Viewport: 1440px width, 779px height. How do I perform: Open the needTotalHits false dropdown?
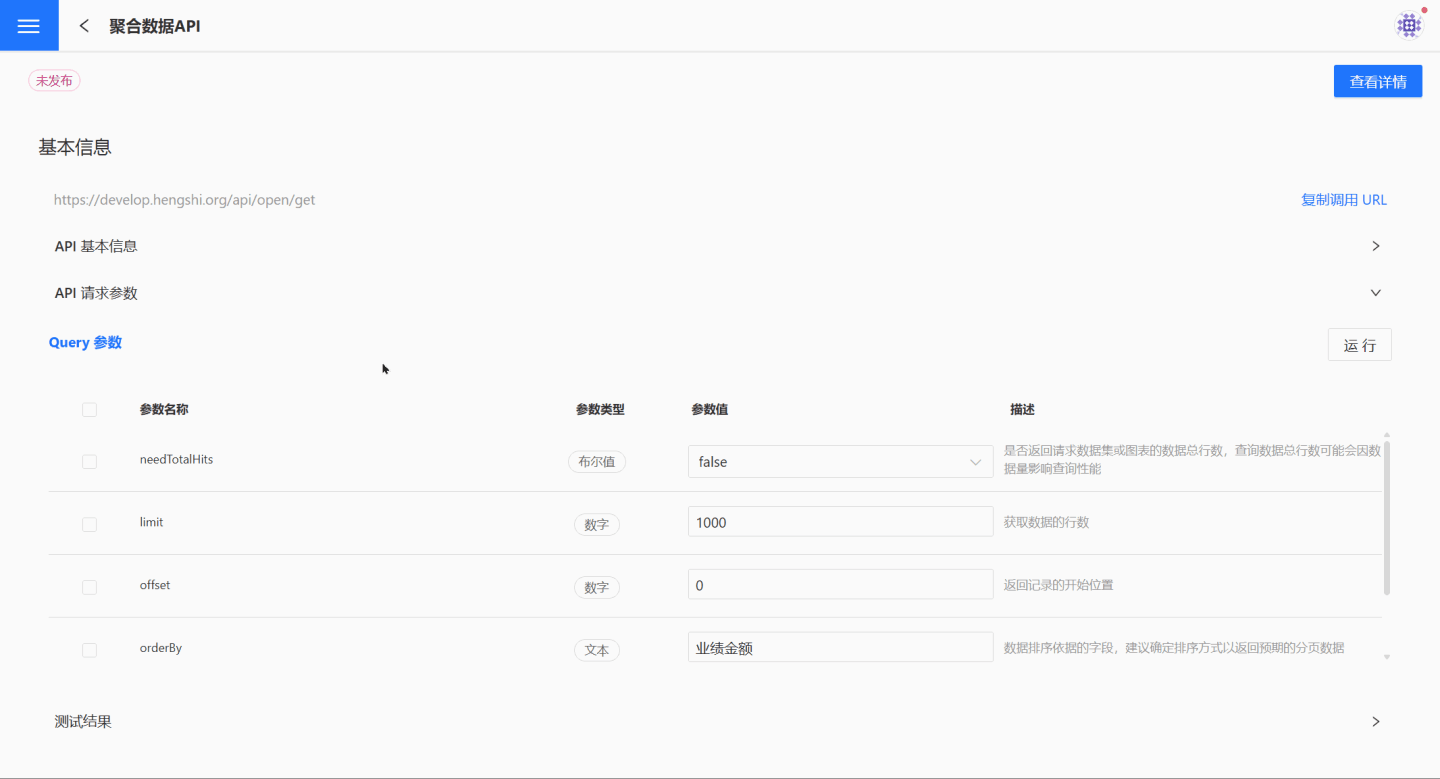(840, 462)
